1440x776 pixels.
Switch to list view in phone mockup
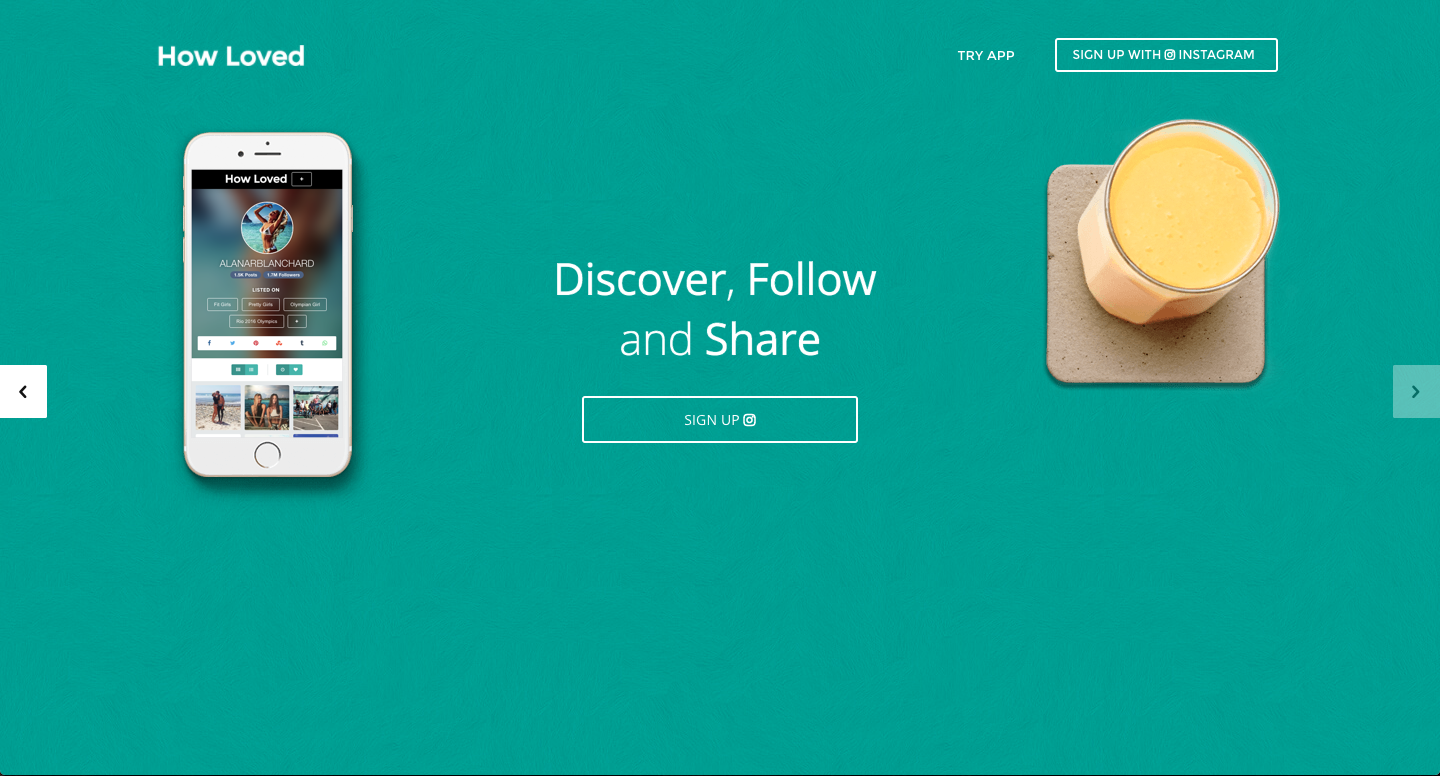click(x=251, y=370)
